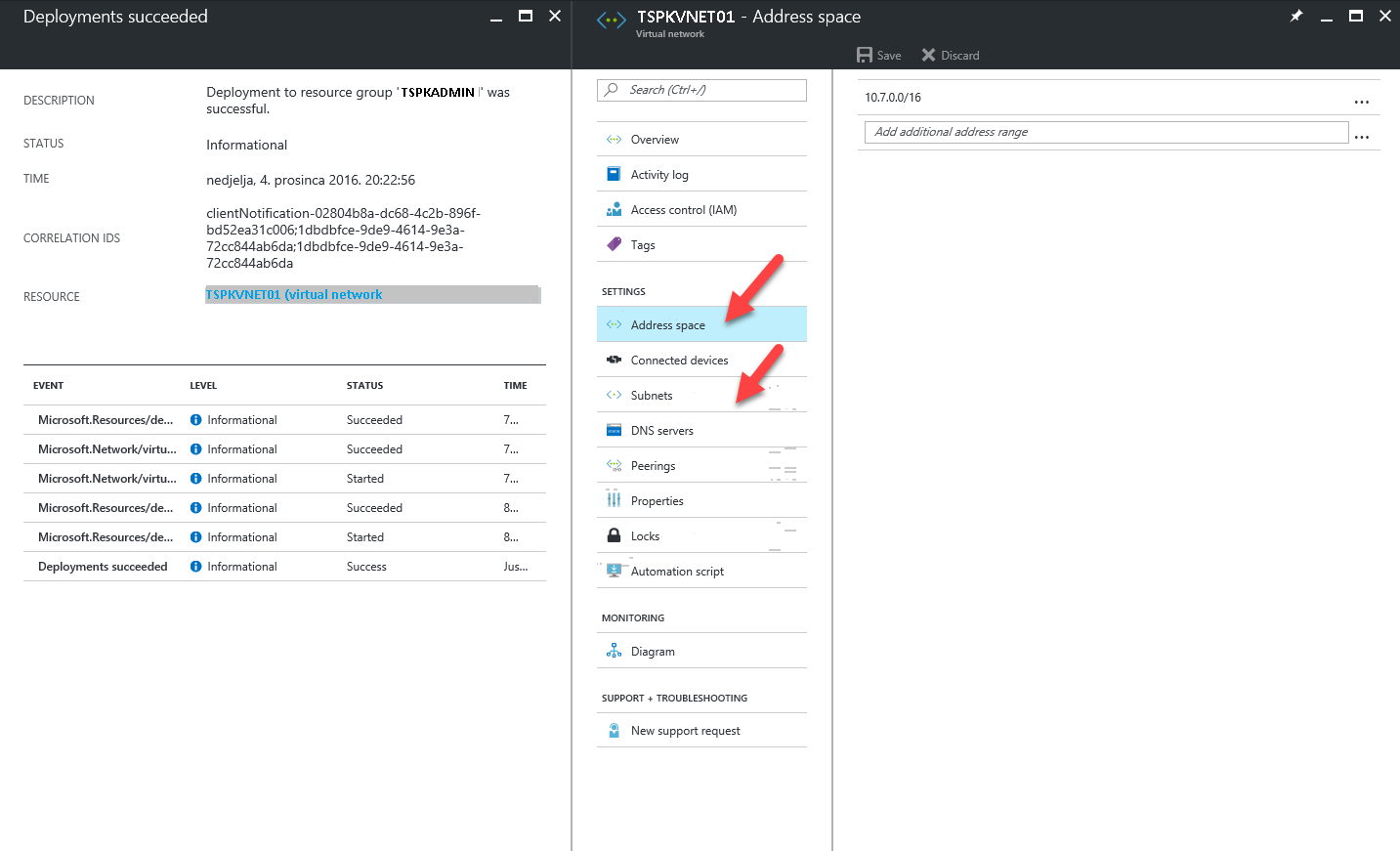Screen dimensions: 1400x851
Task: Open ellipsis menu beside additional address range
Action: [1361, 137]
